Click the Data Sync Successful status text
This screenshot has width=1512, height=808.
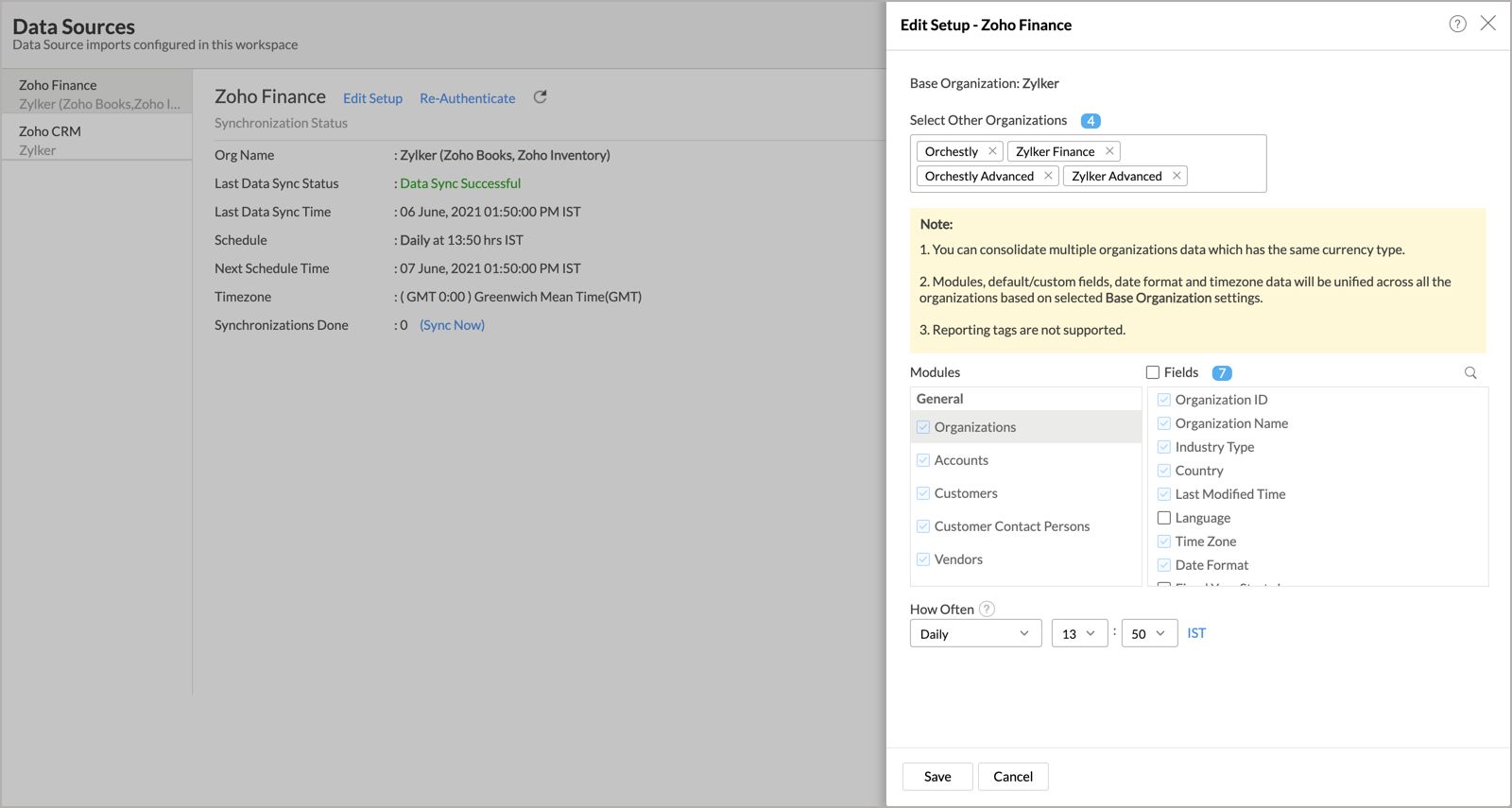460,183
